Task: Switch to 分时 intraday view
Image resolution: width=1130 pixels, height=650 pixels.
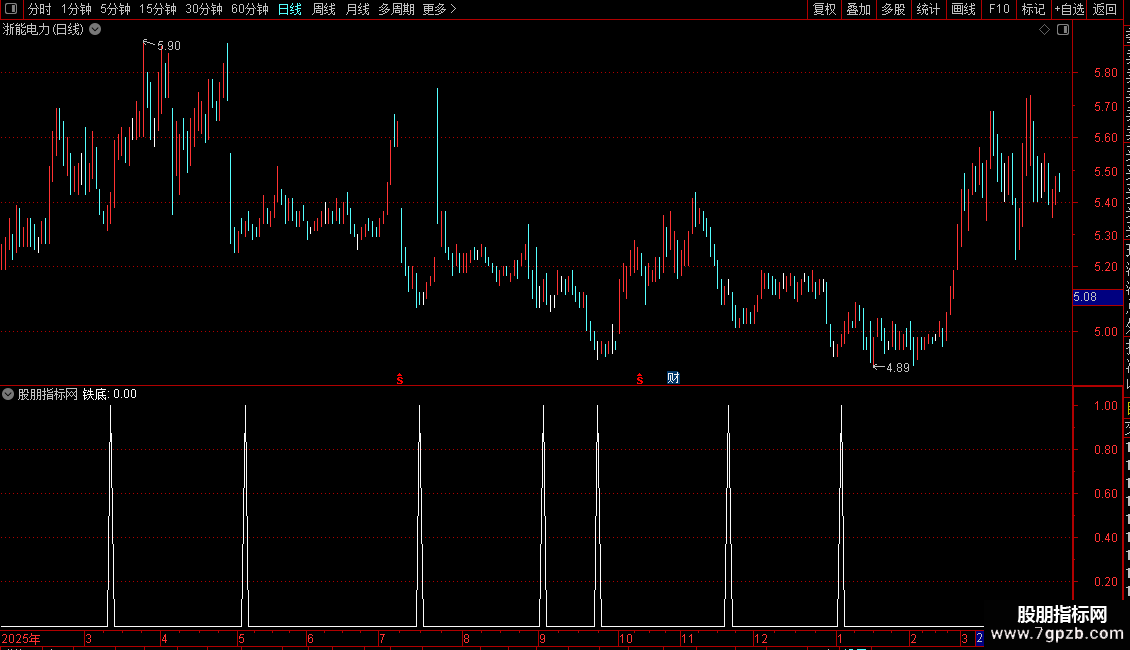Action: pos(40,9)
